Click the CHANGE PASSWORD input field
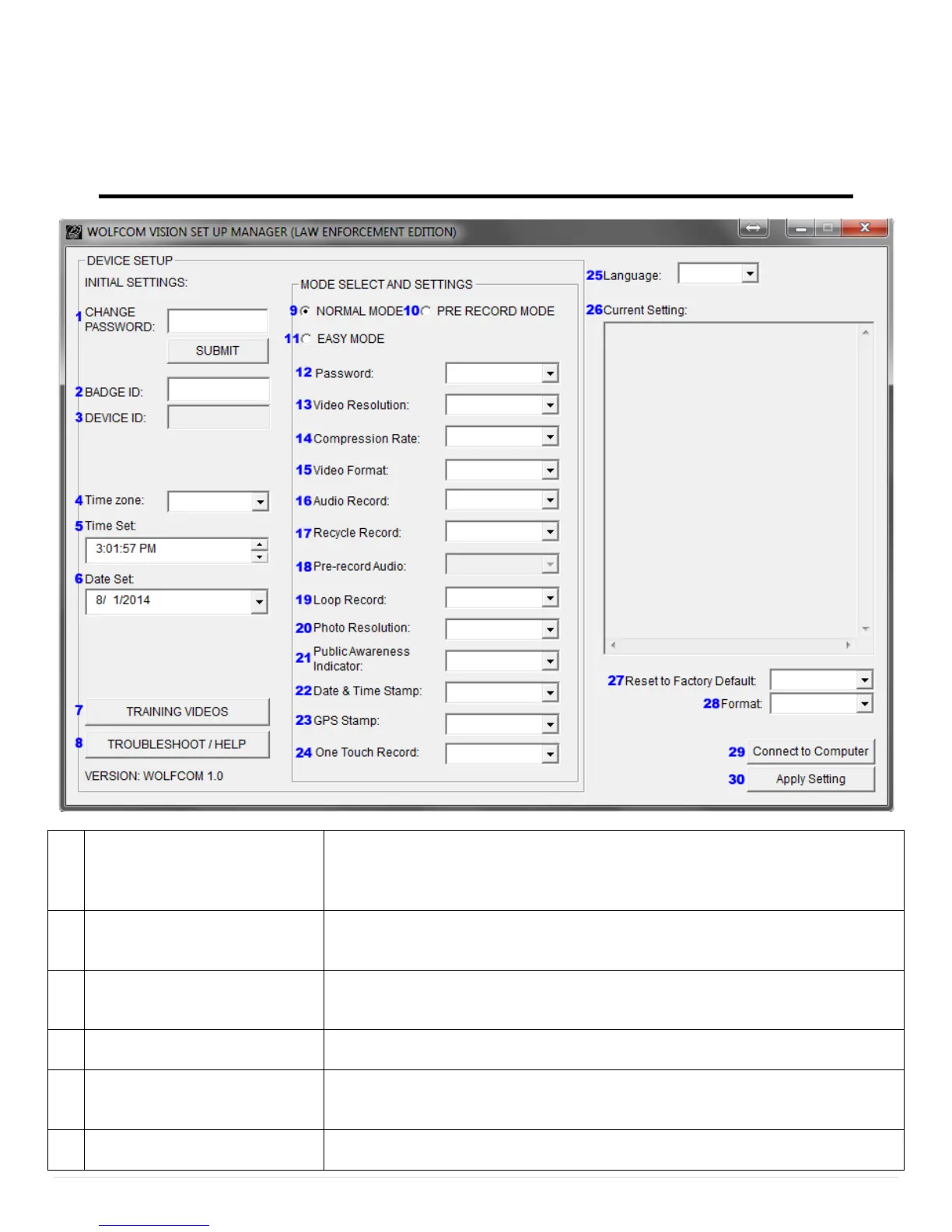Image resolution: width=952 pixels, height=1232 pixels. tap(218, 321)
